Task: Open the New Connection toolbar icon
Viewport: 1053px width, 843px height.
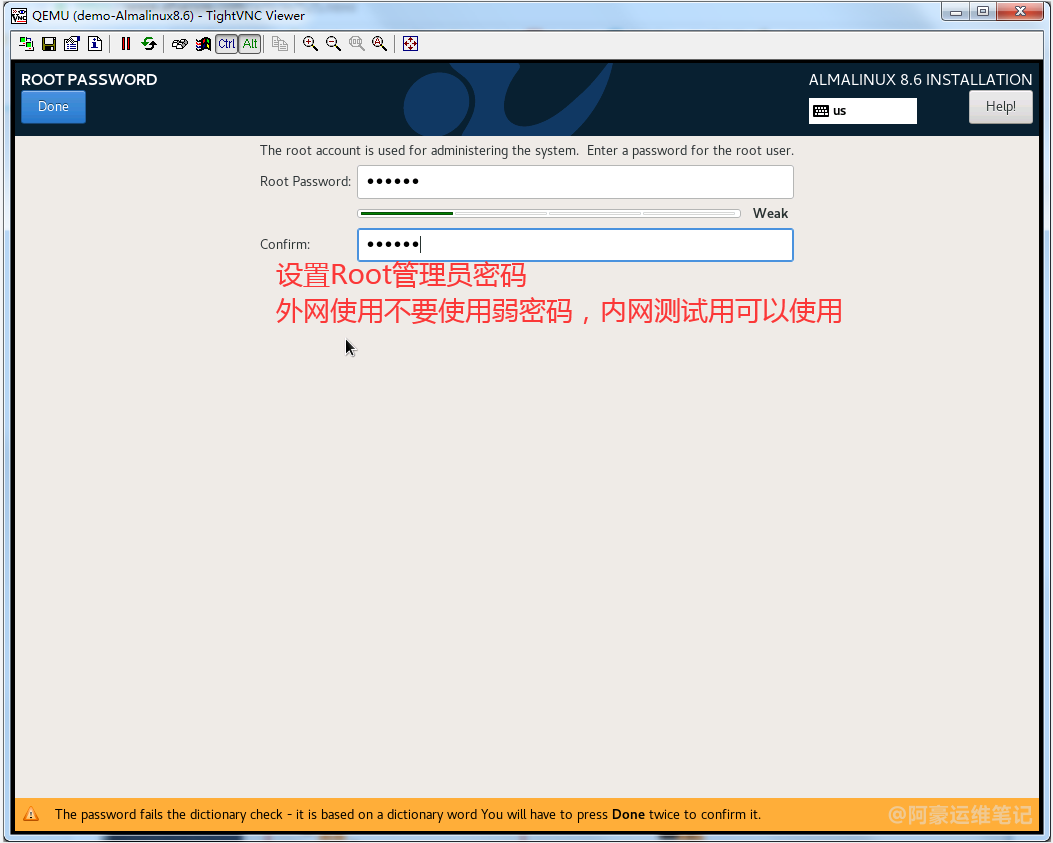Action: click(x=26, y=44)
